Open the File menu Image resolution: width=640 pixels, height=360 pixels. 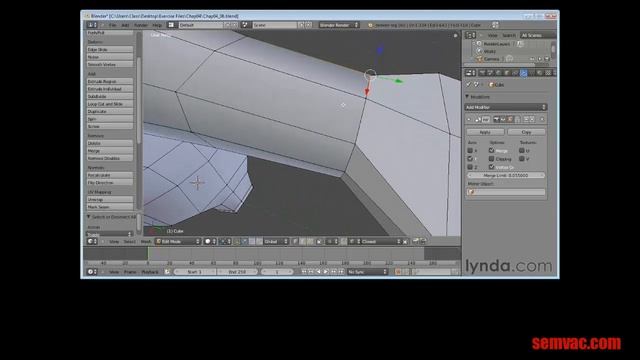pos(112,25)
